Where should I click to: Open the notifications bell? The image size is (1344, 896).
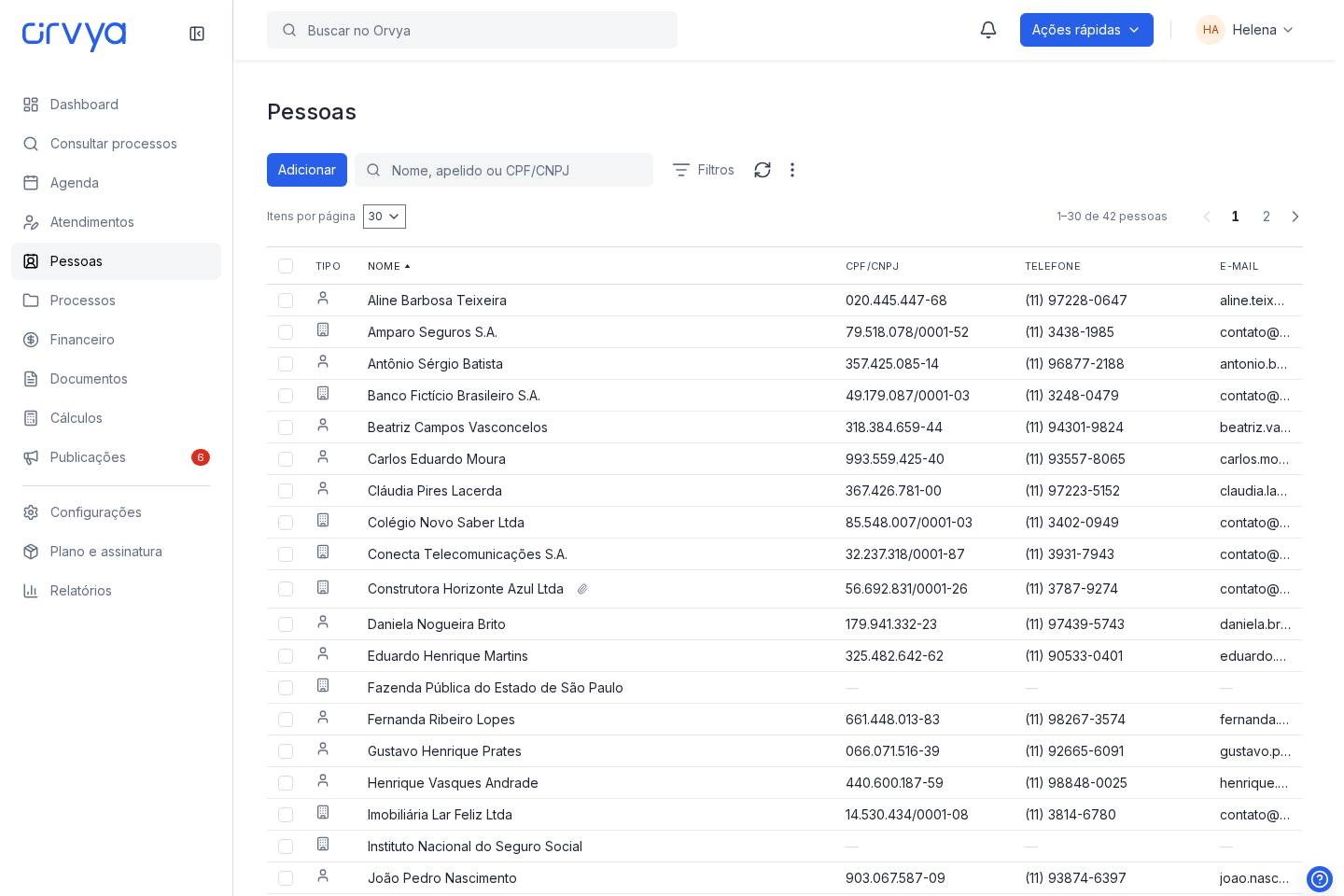click(988, 30)
